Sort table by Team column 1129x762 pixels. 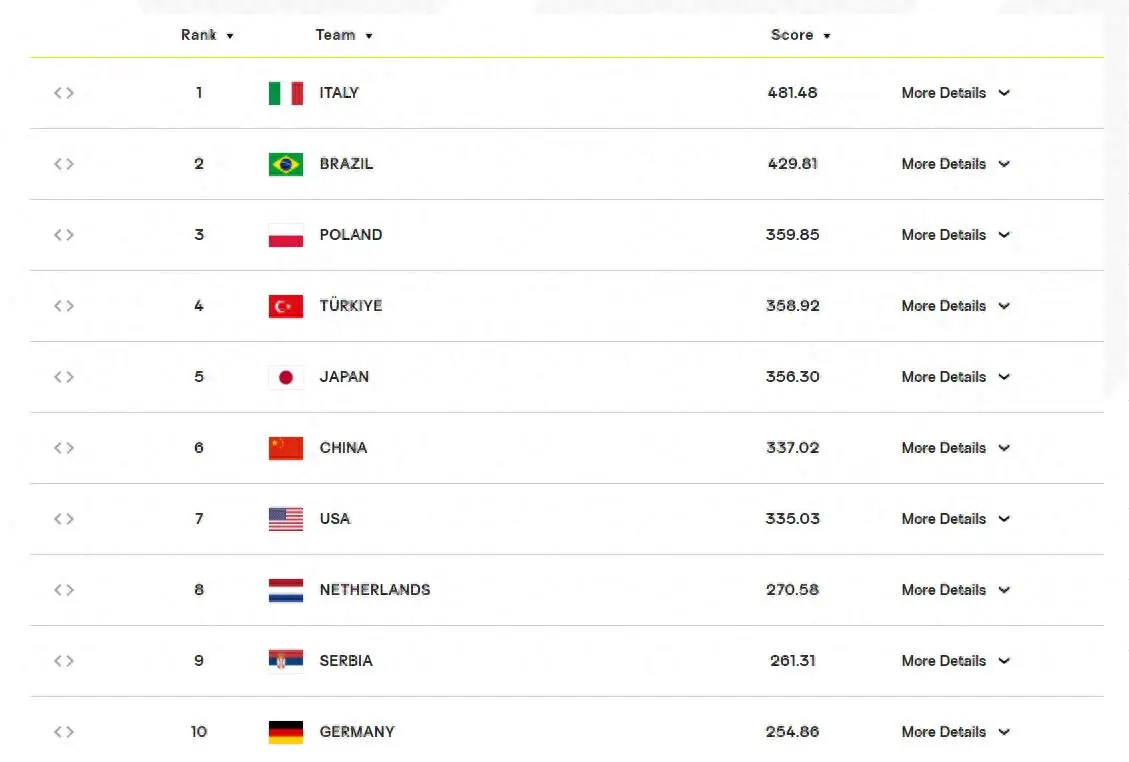(344, 35)
